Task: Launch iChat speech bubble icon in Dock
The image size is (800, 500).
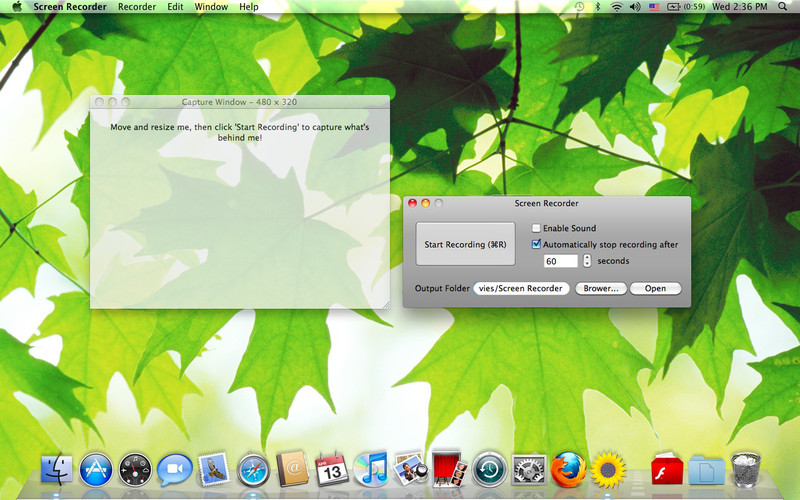Action: 174,469
